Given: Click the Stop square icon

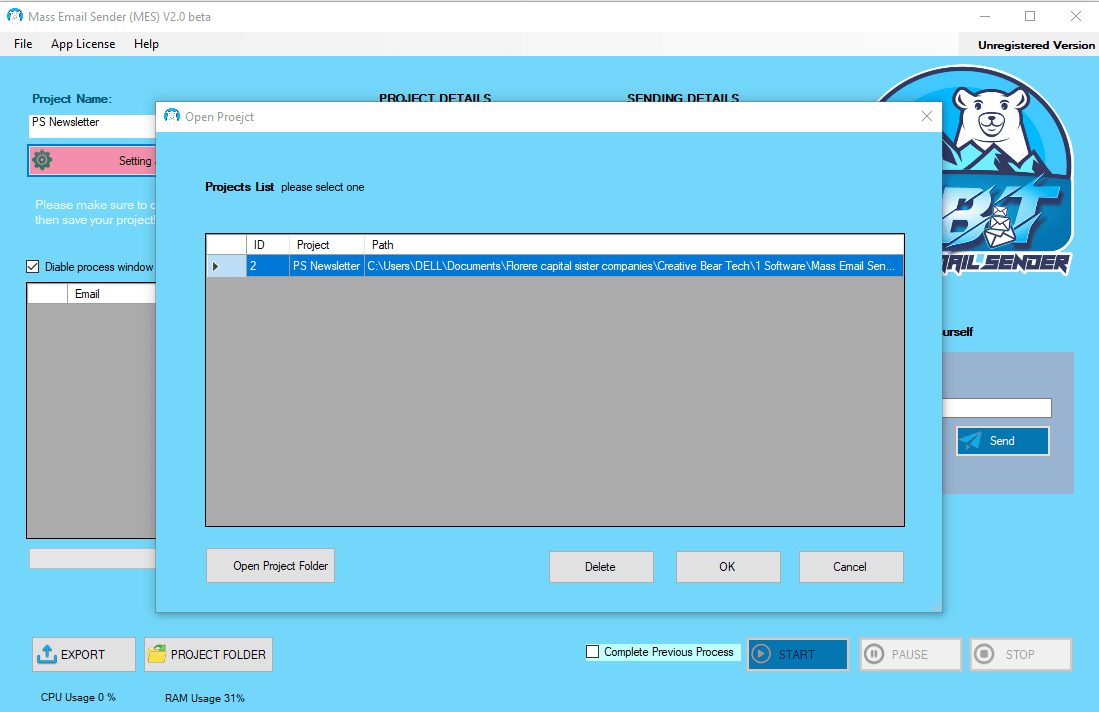Looking at the screenshot, I should pos(985,654).
